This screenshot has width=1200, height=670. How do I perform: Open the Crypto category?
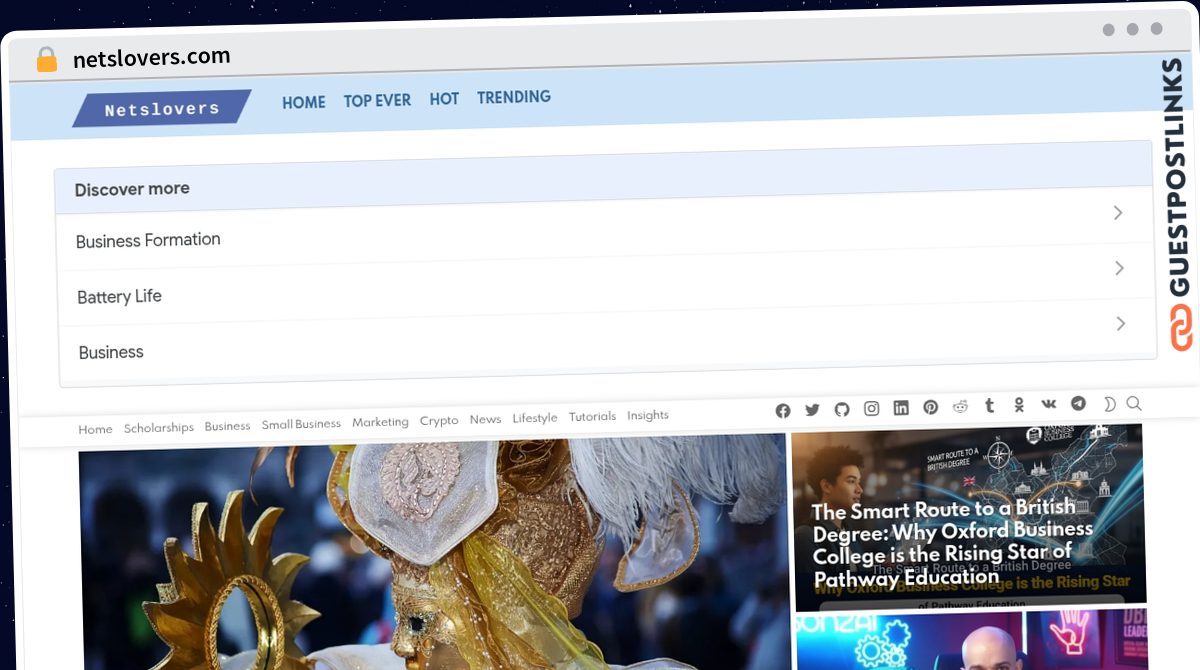point(439,421)
